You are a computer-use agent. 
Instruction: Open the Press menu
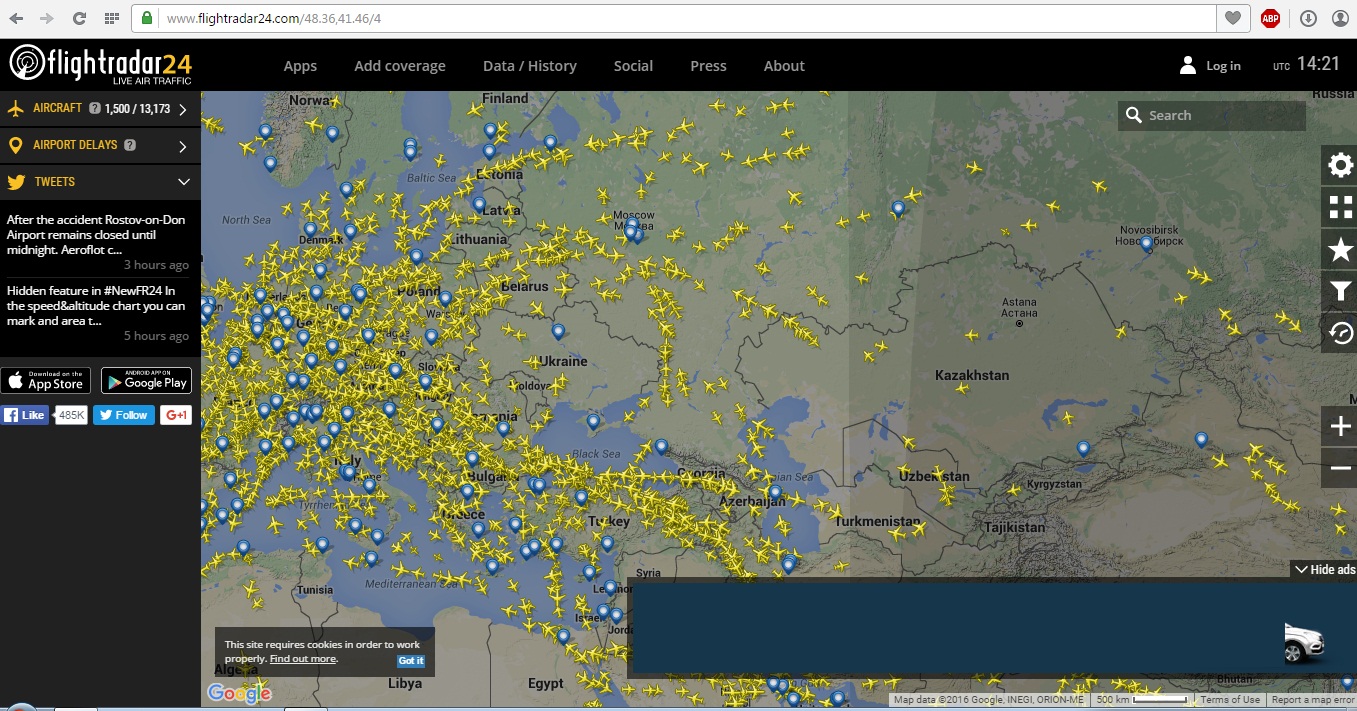click(x=708, y=66)
